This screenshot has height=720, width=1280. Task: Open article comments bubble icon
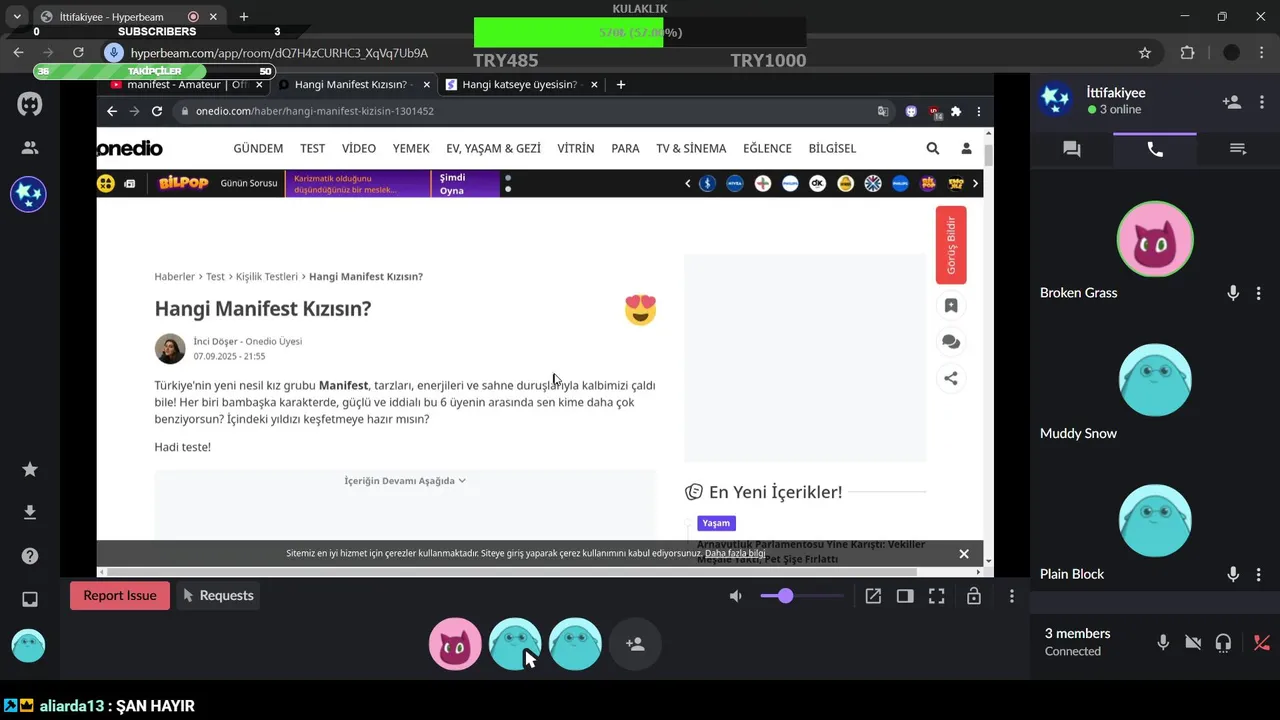[951, 342]
